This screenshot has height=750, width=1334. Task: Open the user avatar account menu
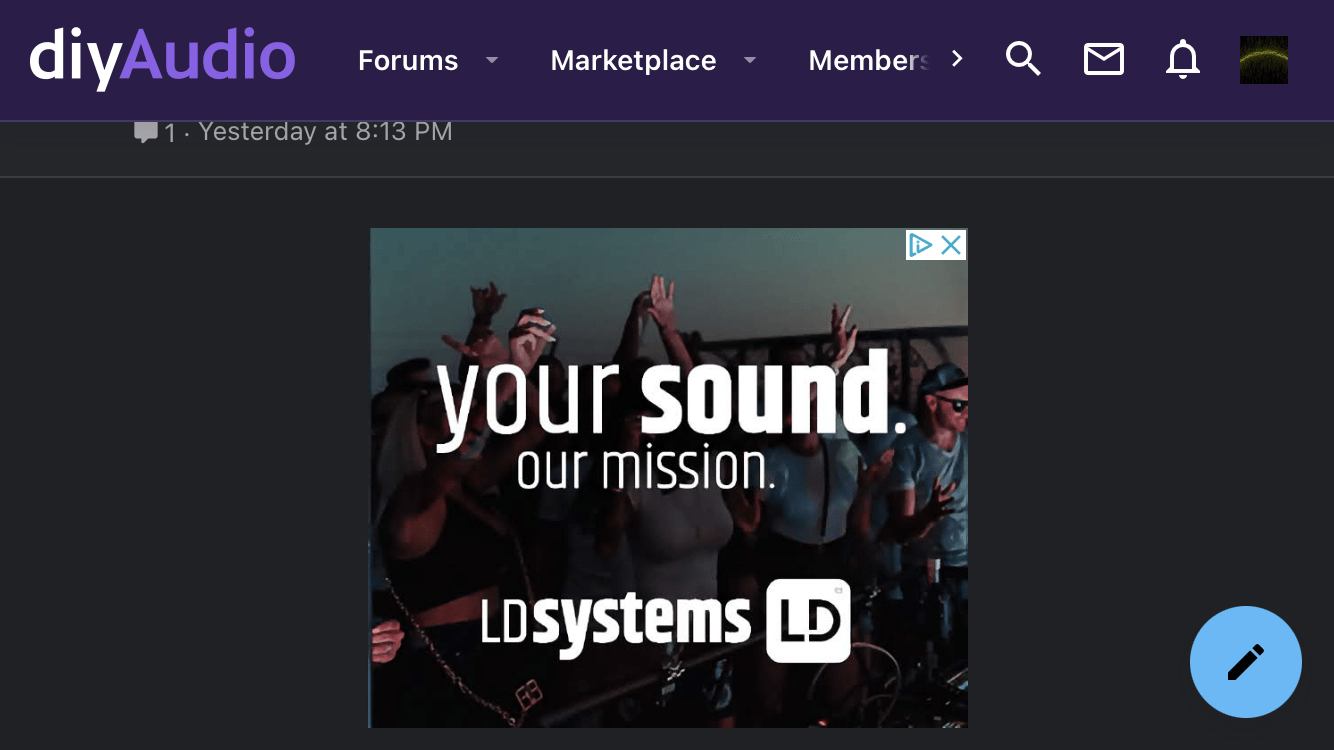(1263, 60)
